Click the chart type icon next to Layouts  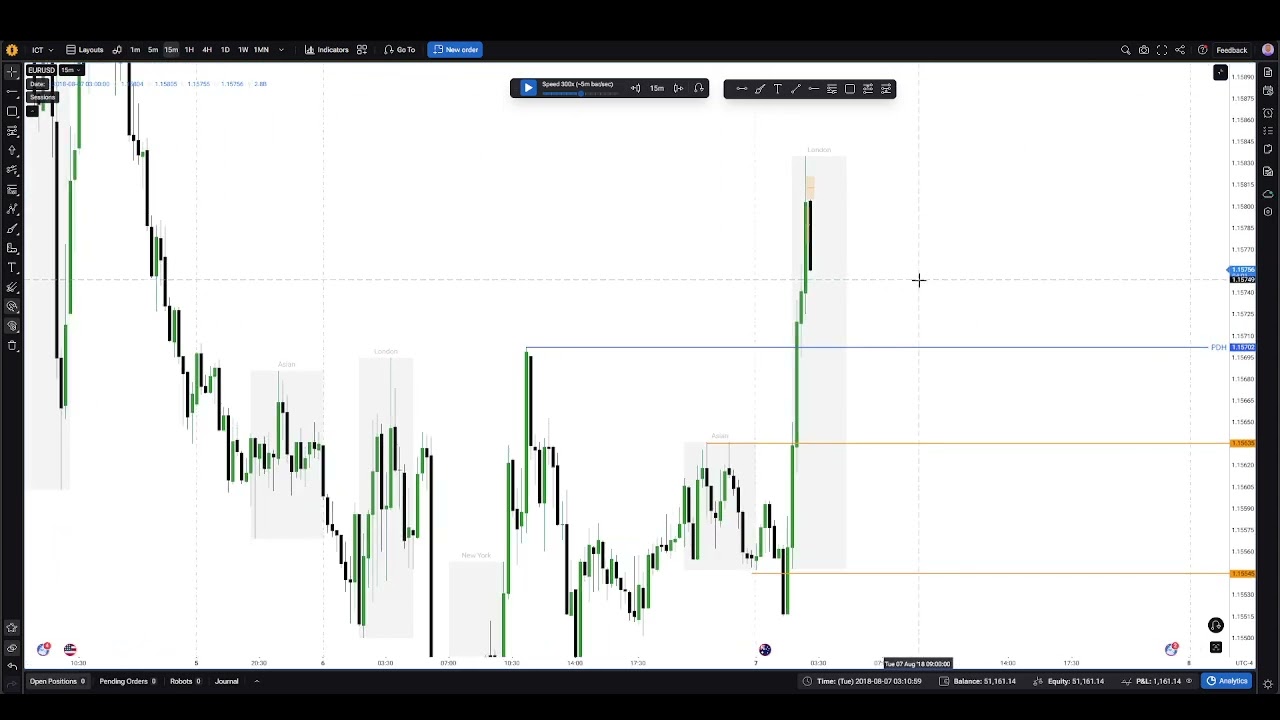(x=117, y=50)
